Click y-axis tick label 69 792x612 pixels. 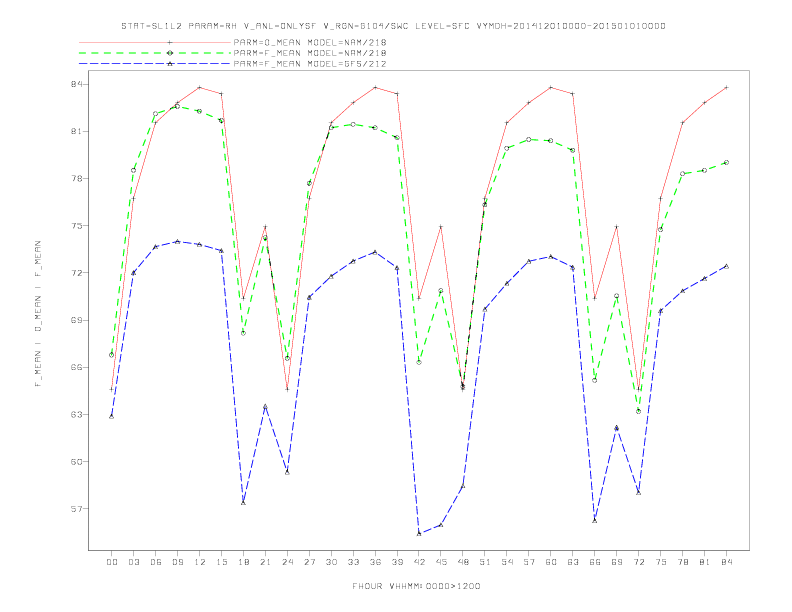[77, 320]
